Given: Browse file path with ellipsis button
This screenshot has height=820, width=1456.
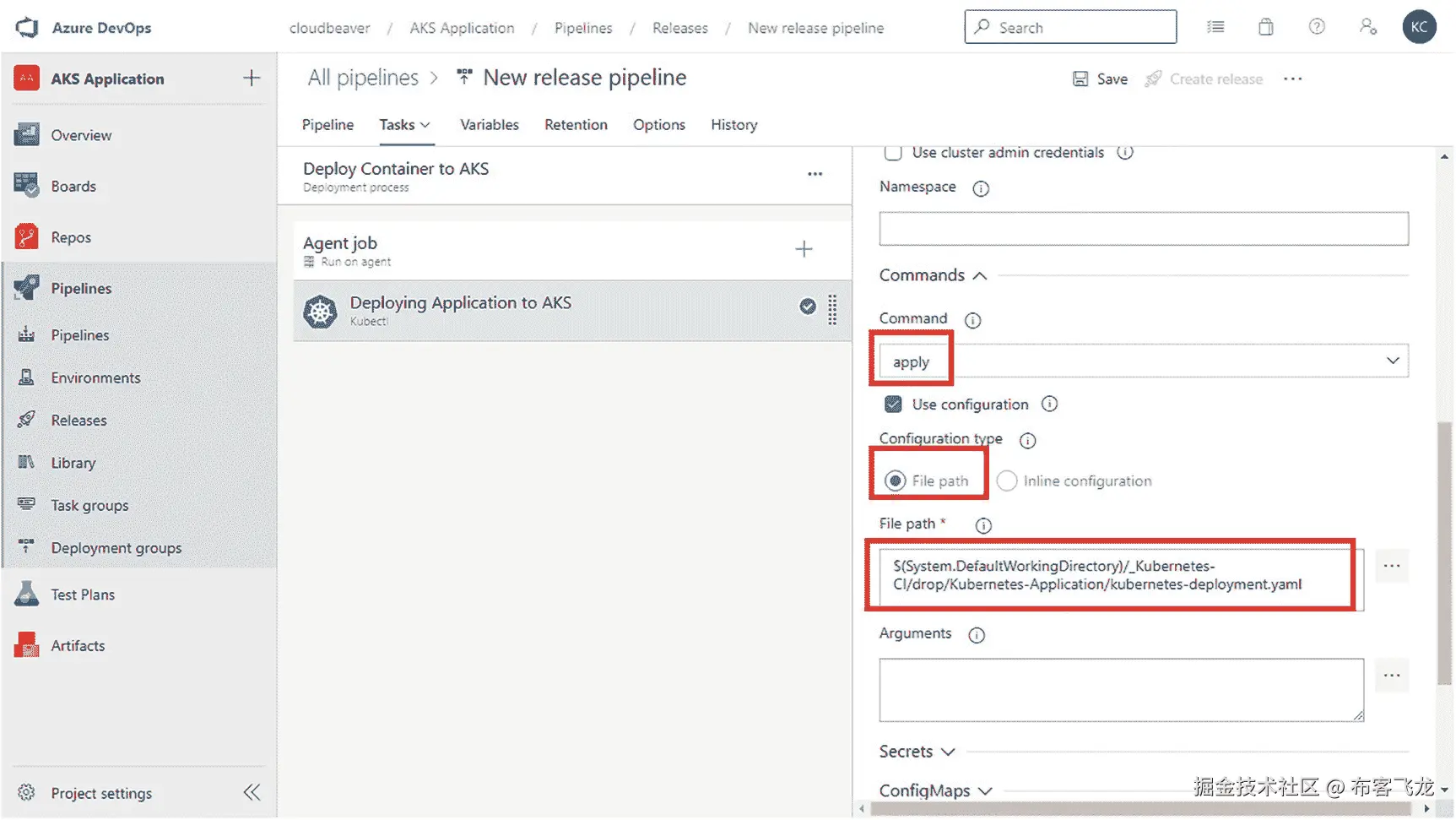Looking at the screenshot, I should tap(1392, 566).
